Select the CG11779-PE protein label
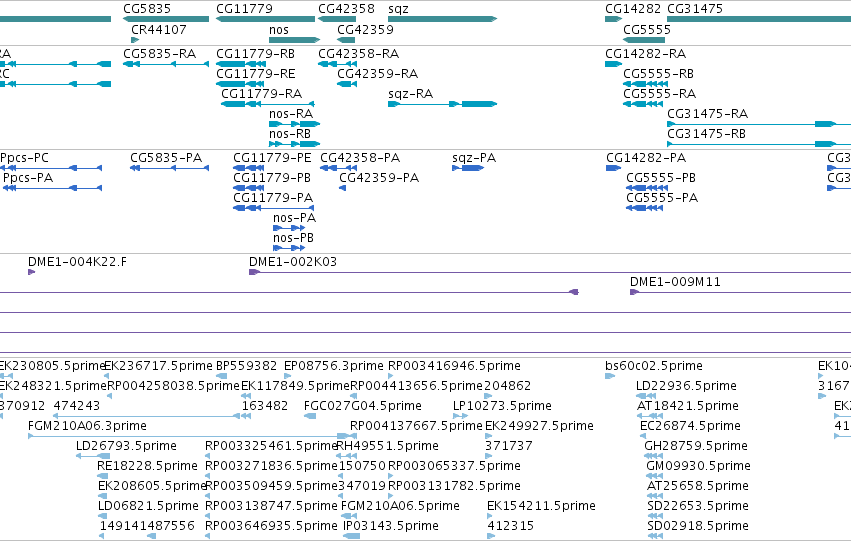Viewport: 851px width, 541px height. pyautogui.click(x=272, y=158)
